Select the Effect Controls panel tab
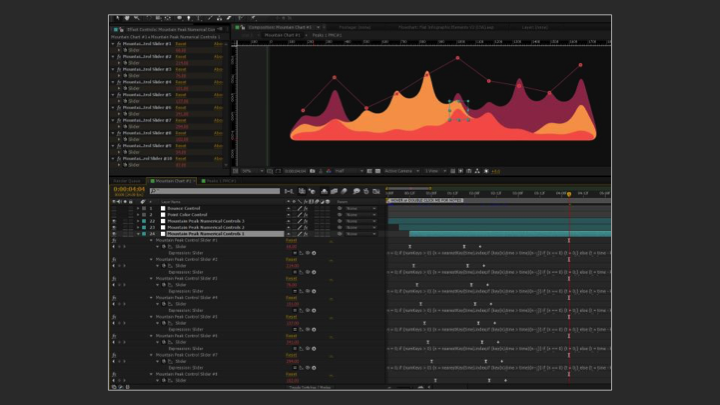The image size is (720, 405). pyautogui.click(x=169, y=29)
